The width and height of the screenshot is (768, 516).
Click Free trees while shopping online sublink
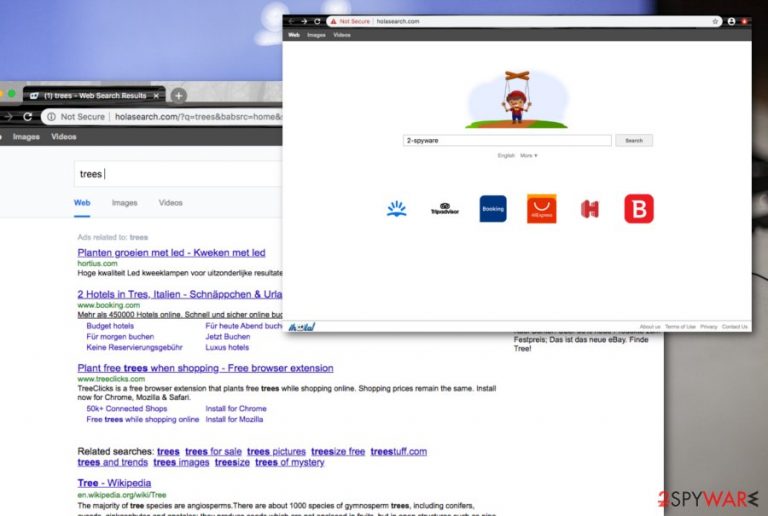coord(143,420)
